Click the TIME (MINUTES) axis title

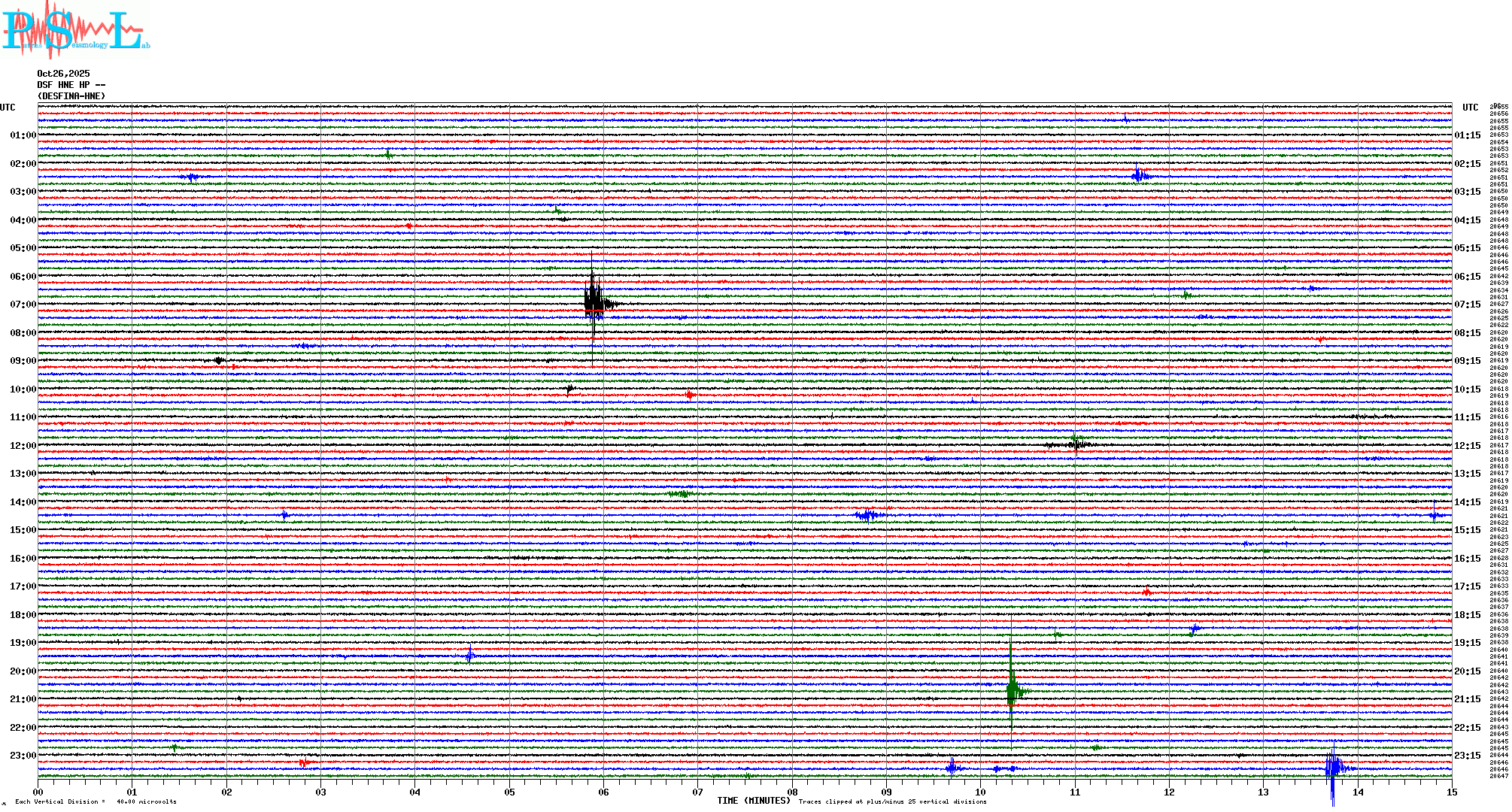753,801
